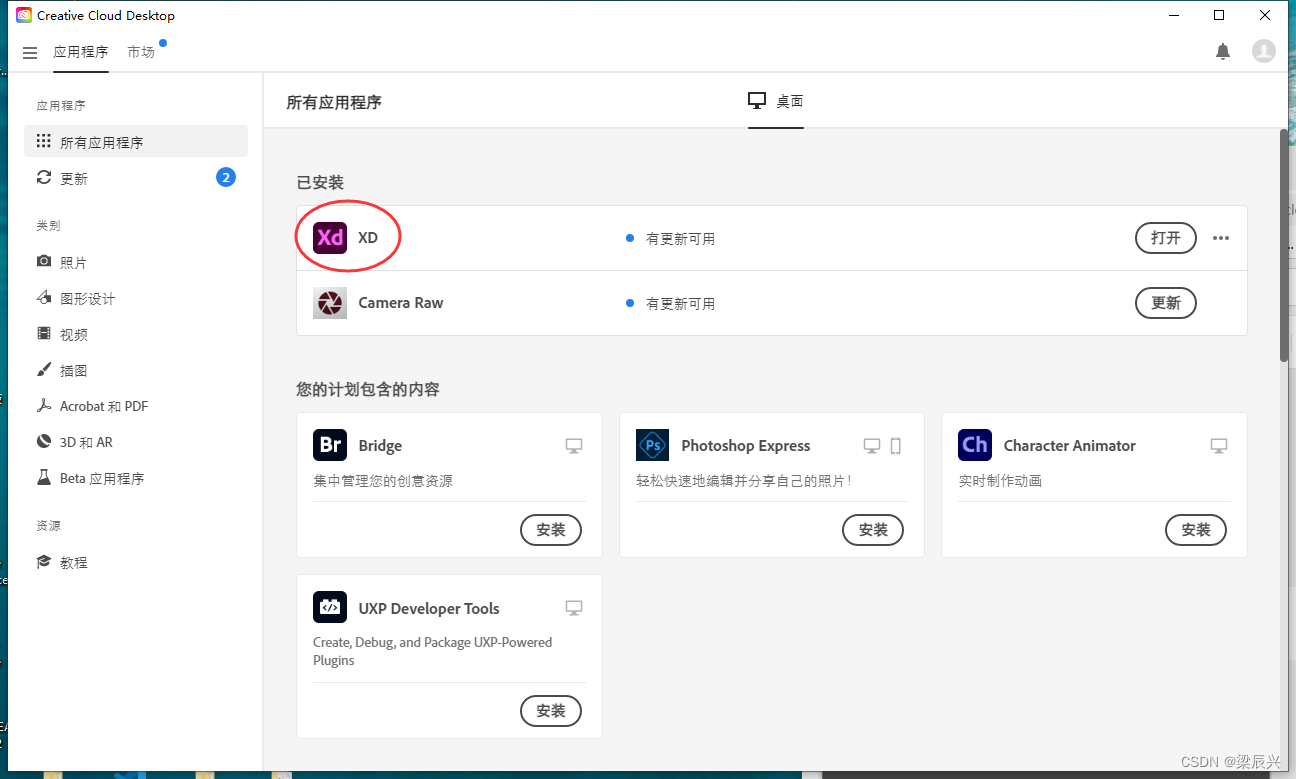This screenshot has height=779, width=1296.
Task: Install UXP Developer Tools with 安装 button
Action: (x=551, y=711)
